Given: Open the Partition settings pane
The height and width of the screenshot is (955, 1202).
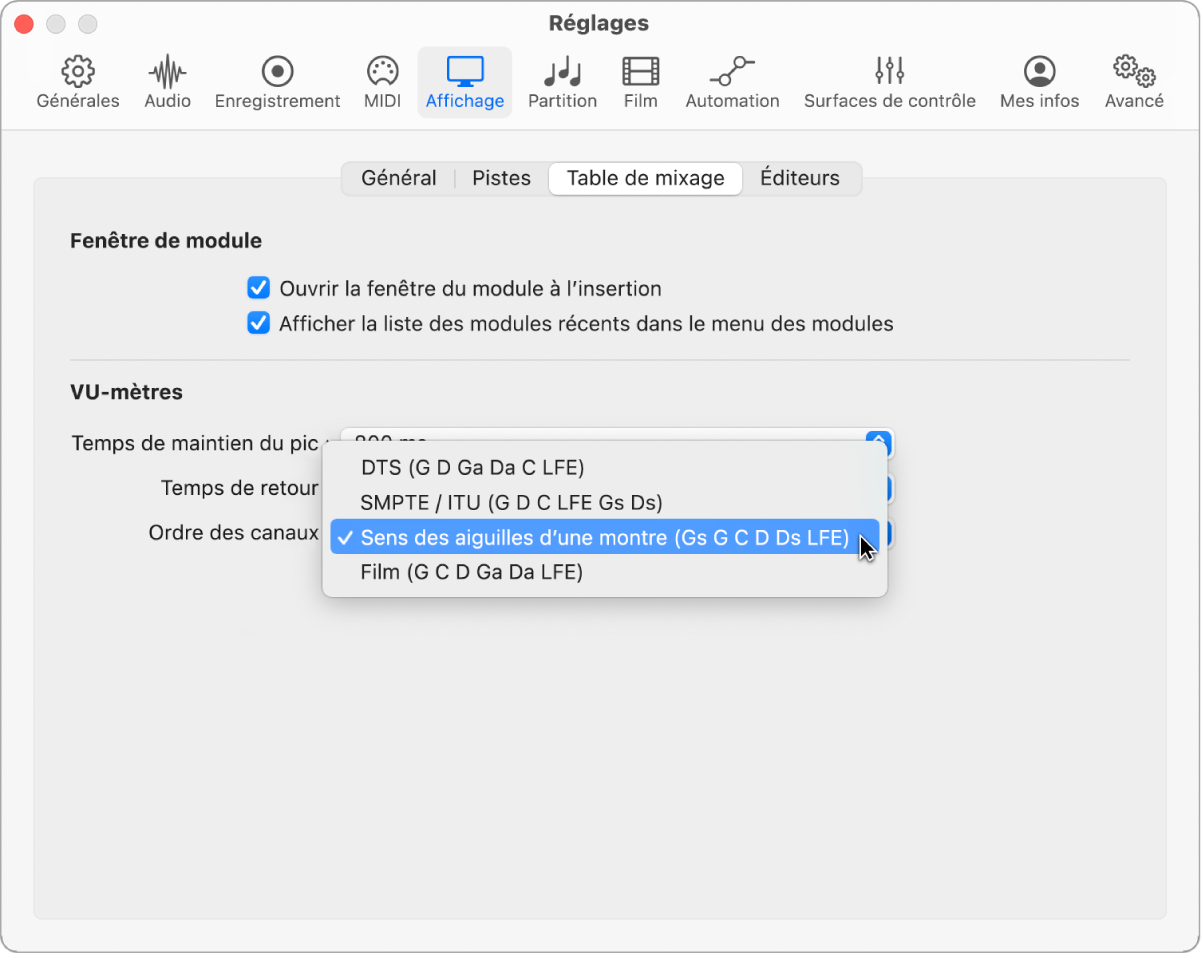Looking at the screenshot, I should pyautogui.click(x=562, y=82).
